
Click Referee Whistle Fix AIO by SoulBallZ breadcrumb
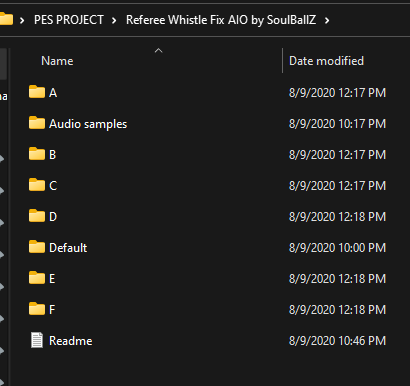click(x=221, y=20)
